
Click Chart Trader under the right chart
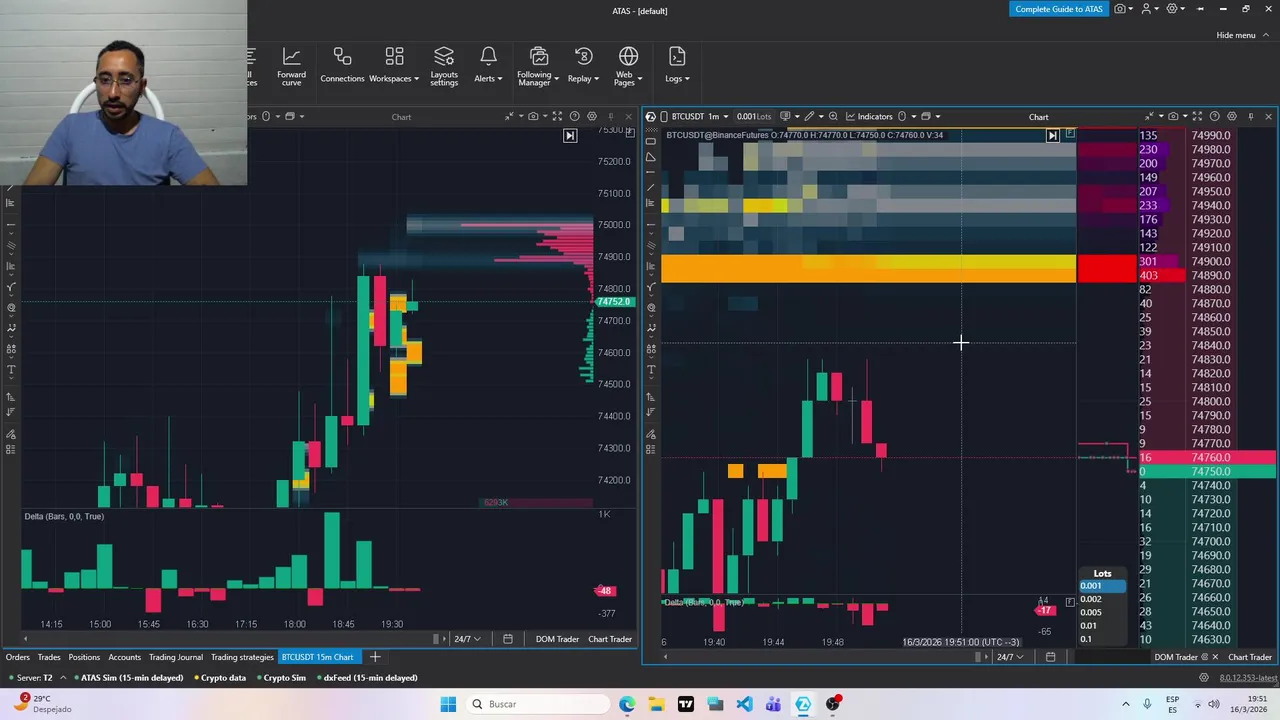(x=1250, y=657)
